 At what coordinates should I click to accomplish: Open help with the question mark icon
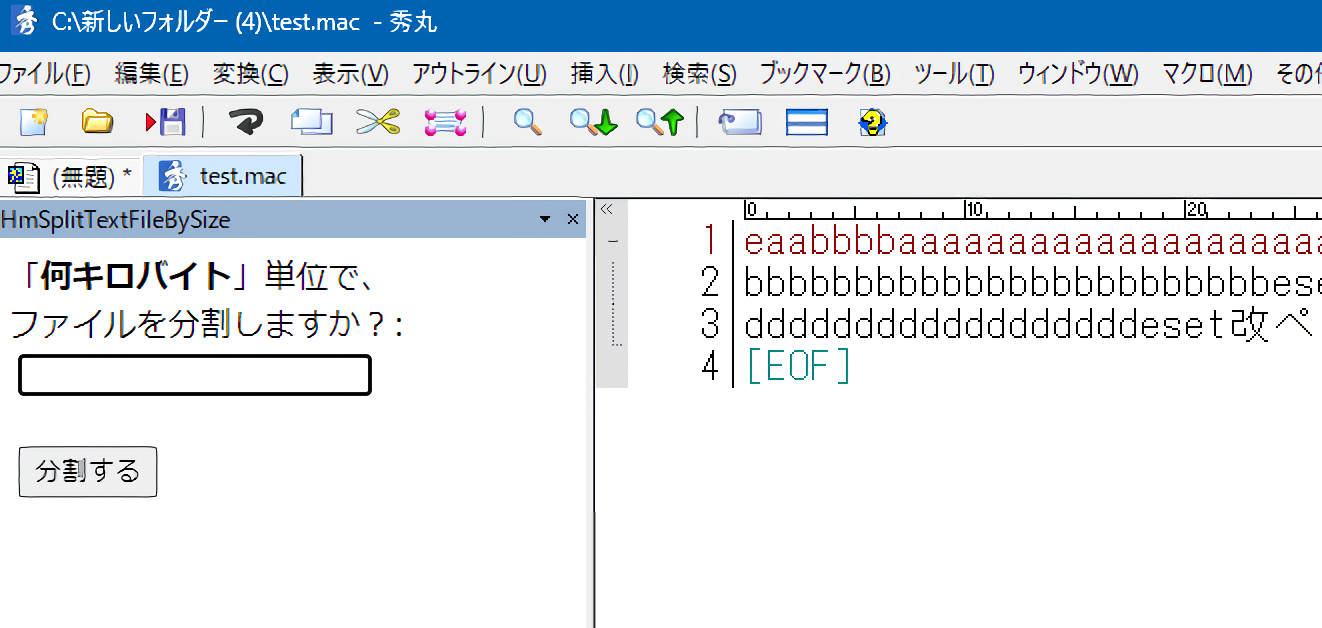[x=873, y=122]
